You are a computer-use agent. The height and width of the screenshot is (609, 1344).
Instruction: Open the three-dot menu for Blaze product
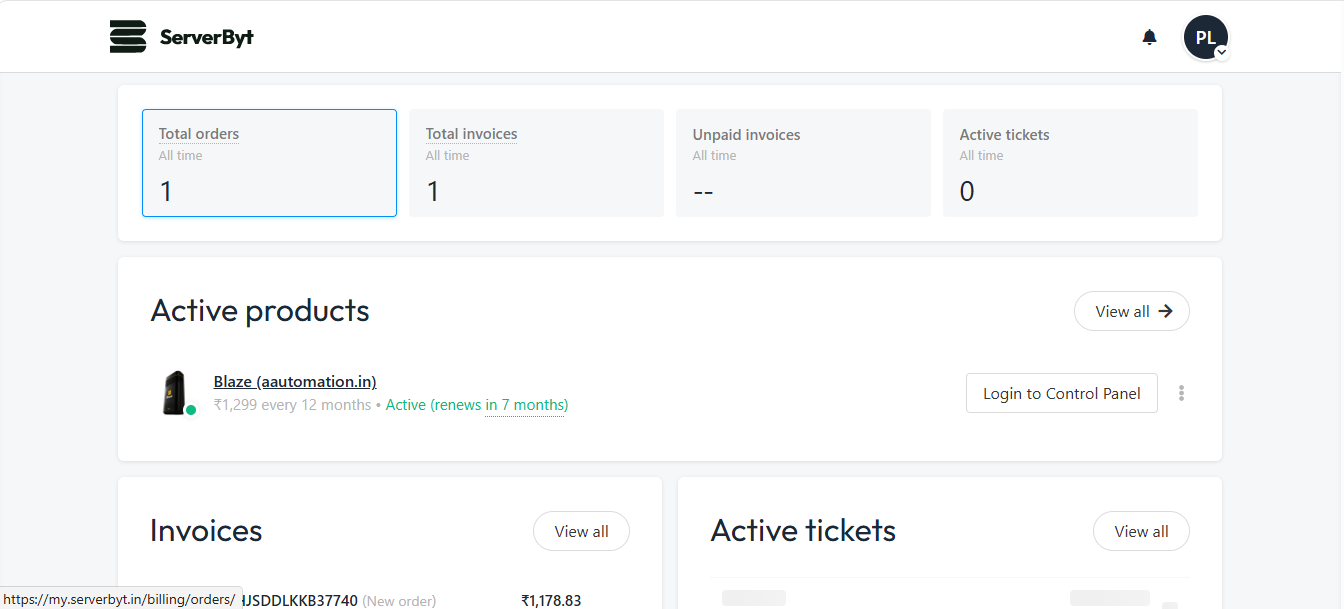pyautogui.click(x=1181, y=393)
